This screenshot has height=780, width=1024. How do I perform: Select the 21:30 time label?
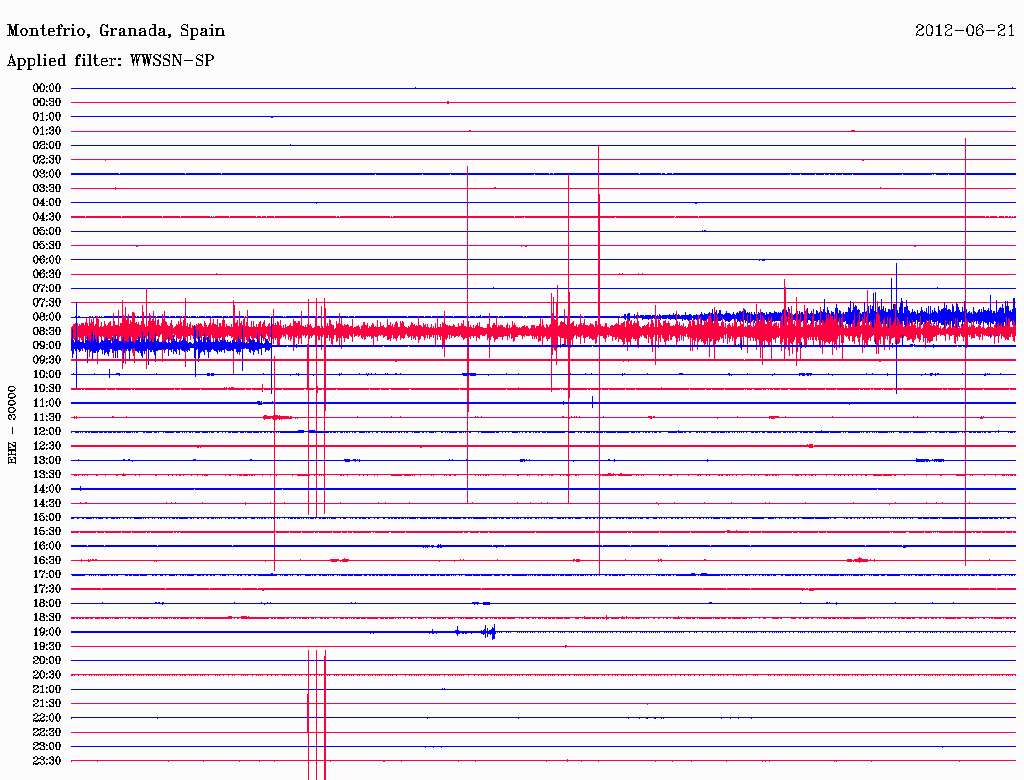pos(47,704)
